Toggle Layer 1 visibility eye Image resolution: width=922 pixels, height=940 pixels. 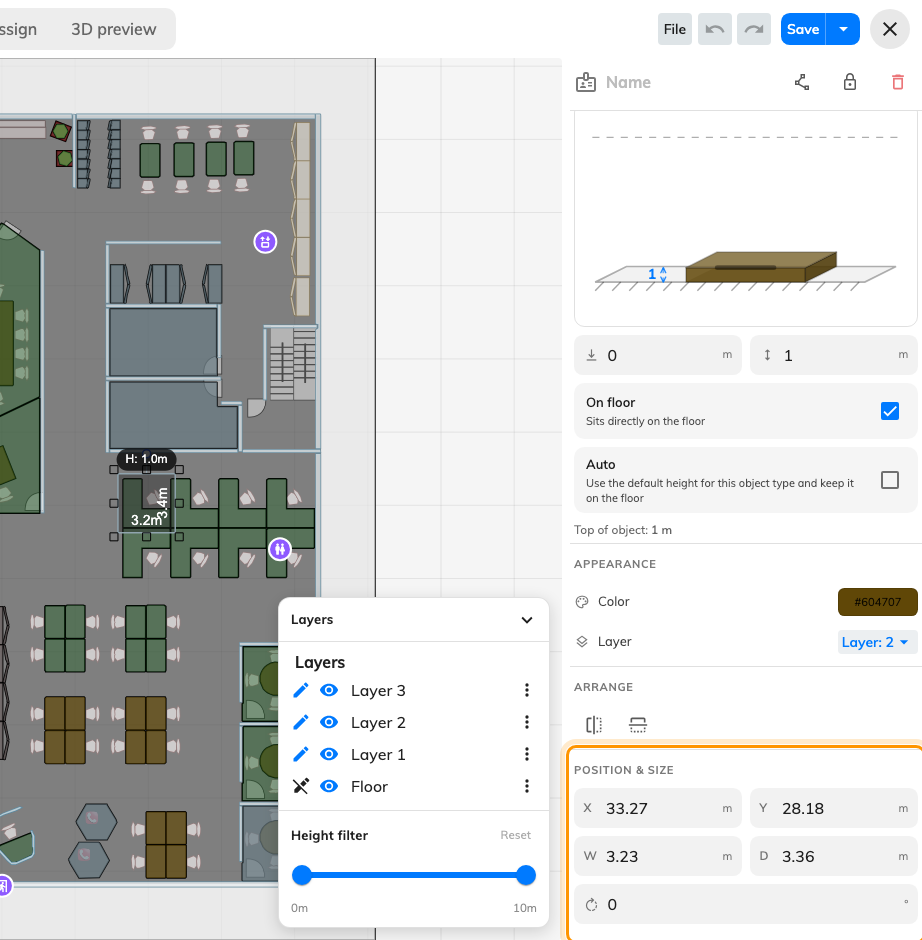pos(329,754)
